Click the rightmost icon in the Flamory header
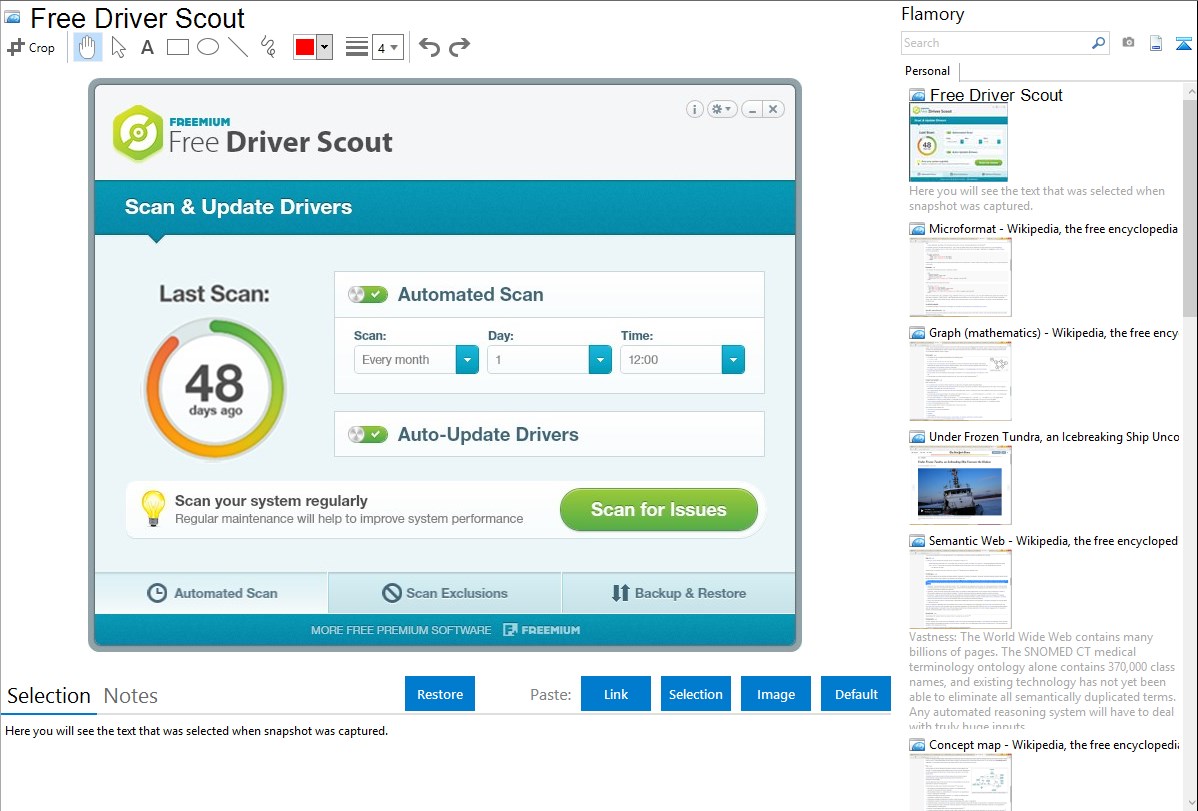The width and height of the screenshot is (1198, 811). click(1183, 43)
